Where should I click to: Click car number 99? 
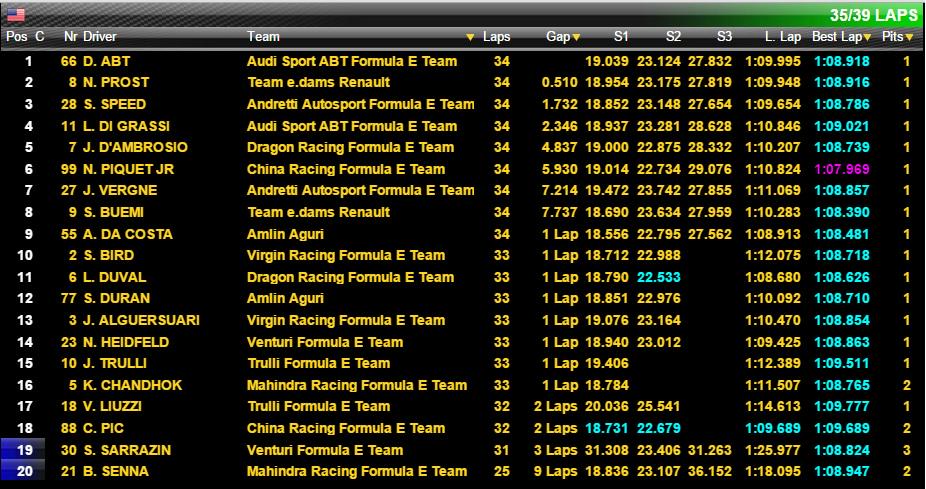(69, 169)
